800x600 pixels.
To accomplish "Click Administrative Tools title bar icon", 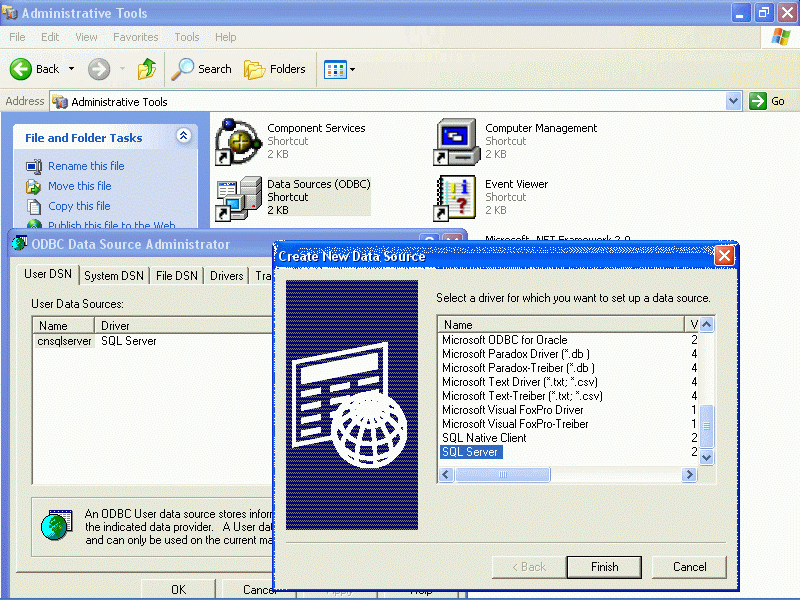I will pyautogui.click(x=10, y=13).
